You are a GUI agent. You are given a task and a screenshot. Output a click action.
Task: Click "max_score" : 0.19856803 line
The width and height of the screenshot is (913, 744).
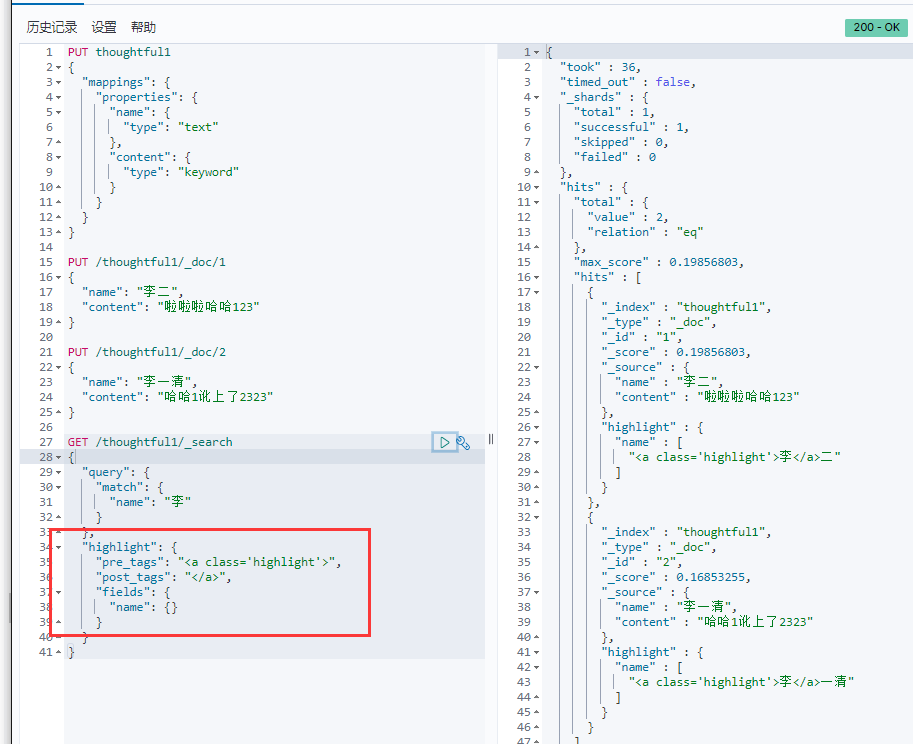pyautogui.click(x=659, y=263)
